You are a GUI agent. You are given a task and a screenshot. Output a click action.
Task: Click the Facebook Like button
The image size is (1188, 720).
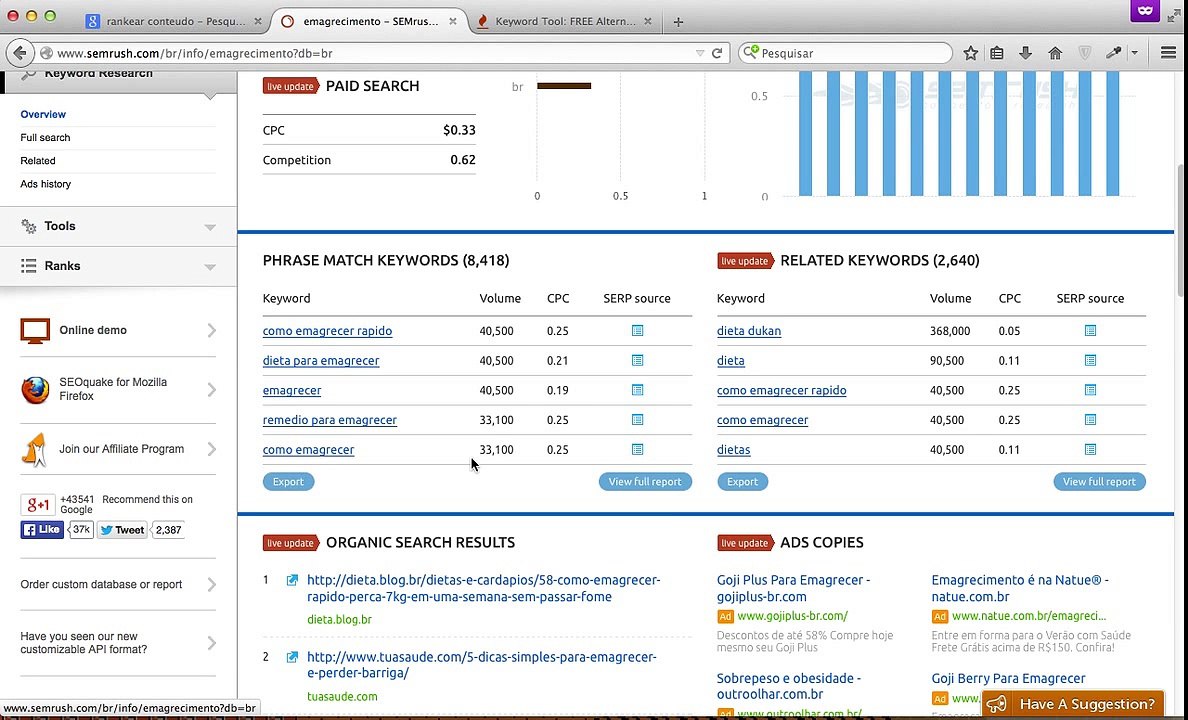pyautogui.click(x=42, y=530)
